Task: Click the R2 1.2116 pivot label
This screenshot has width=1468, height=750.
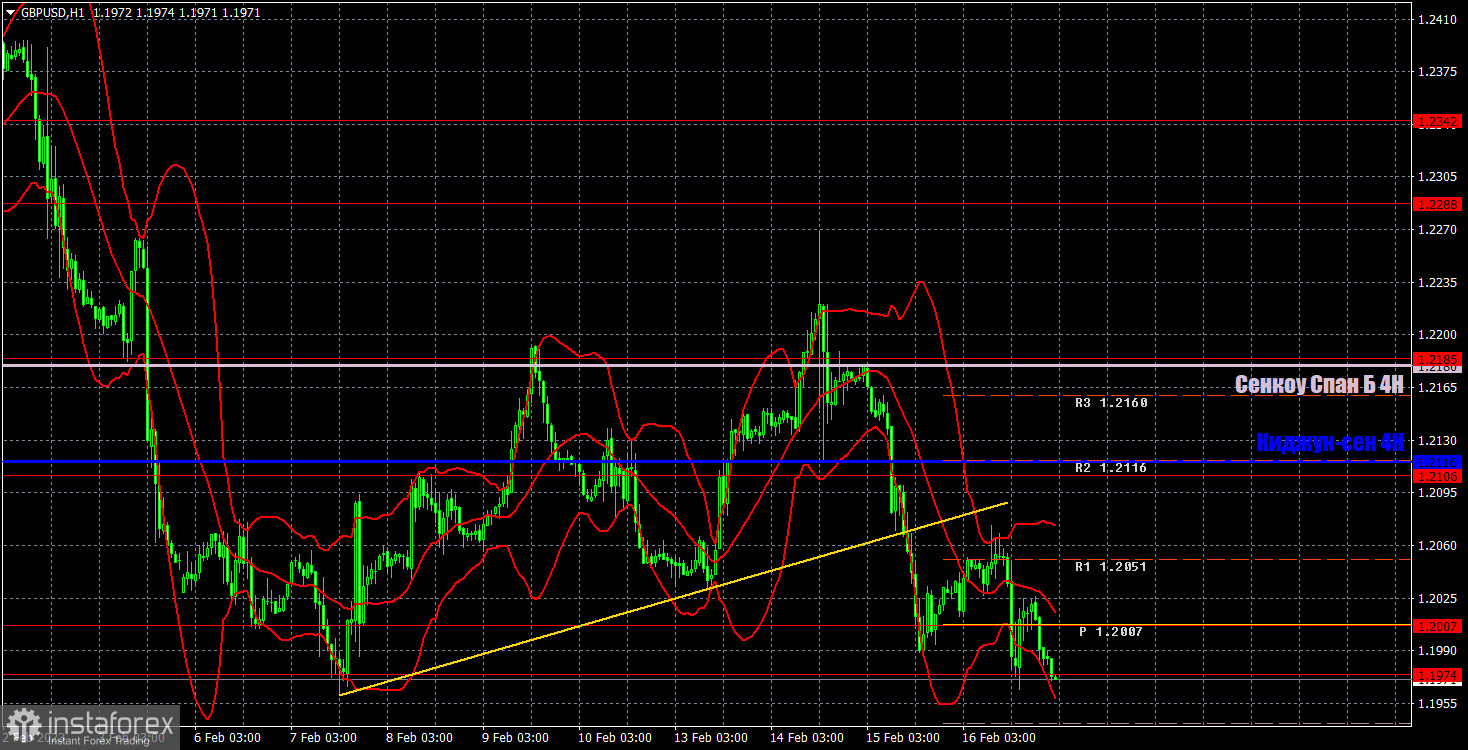Action: click(x=1111, y=468)
